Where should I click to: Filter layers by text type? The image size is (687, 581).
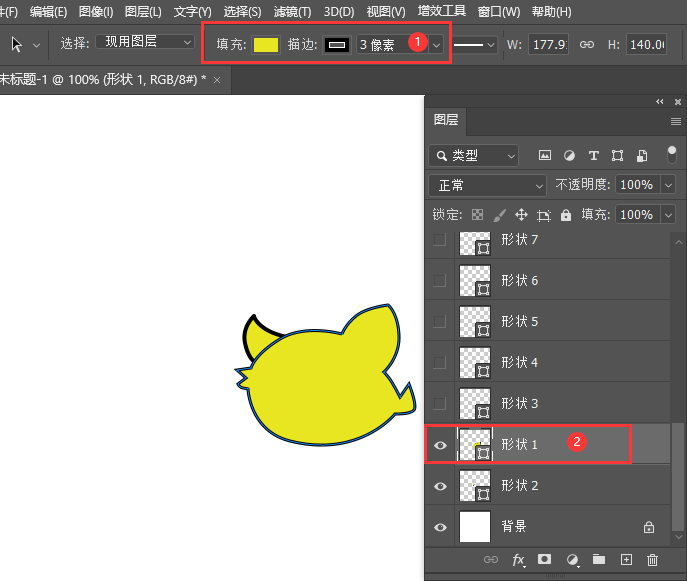pyautogui.click(x=593, y=156)
